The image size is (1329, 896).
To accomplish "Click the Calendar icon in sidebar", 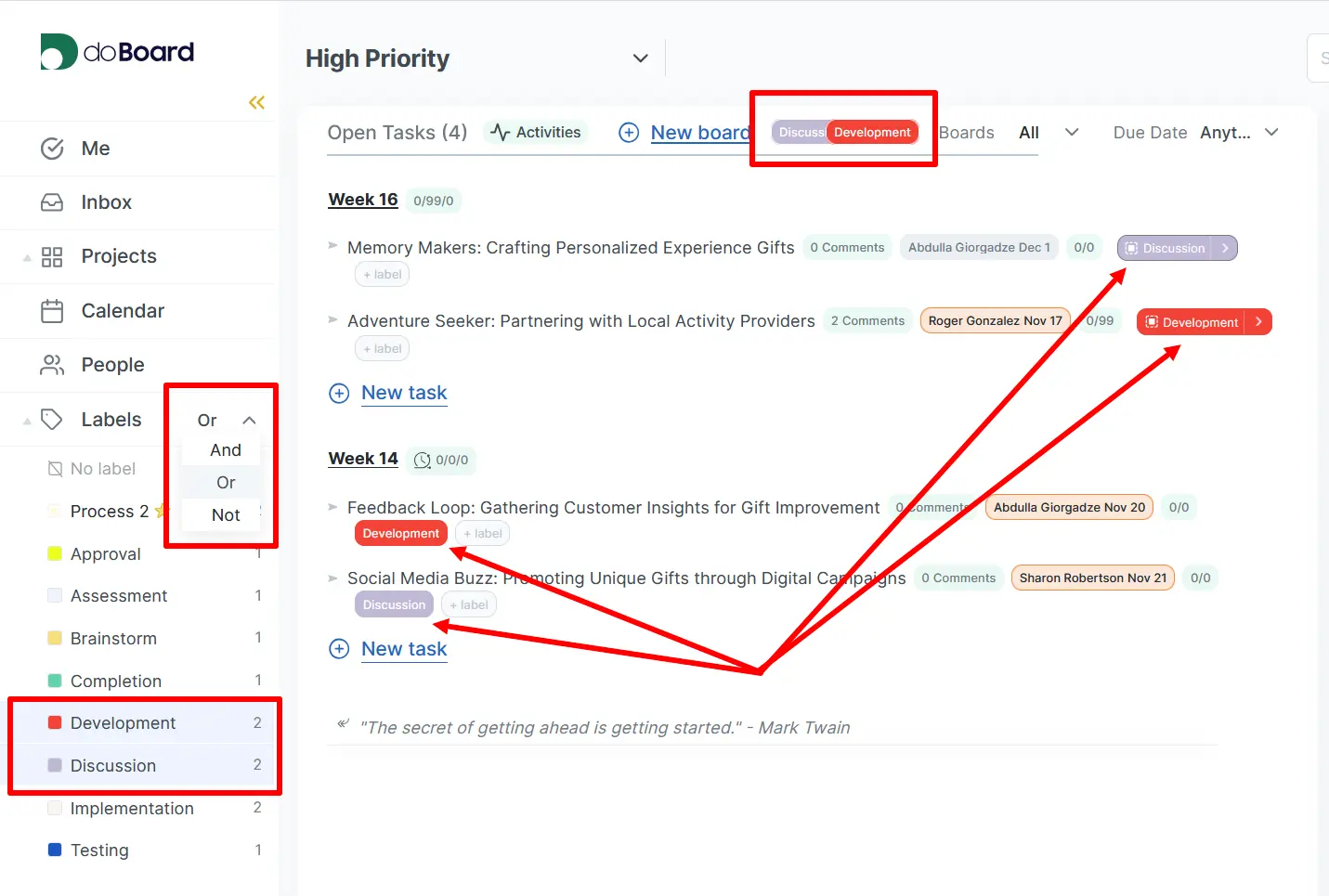I will (x=53, y=311).
